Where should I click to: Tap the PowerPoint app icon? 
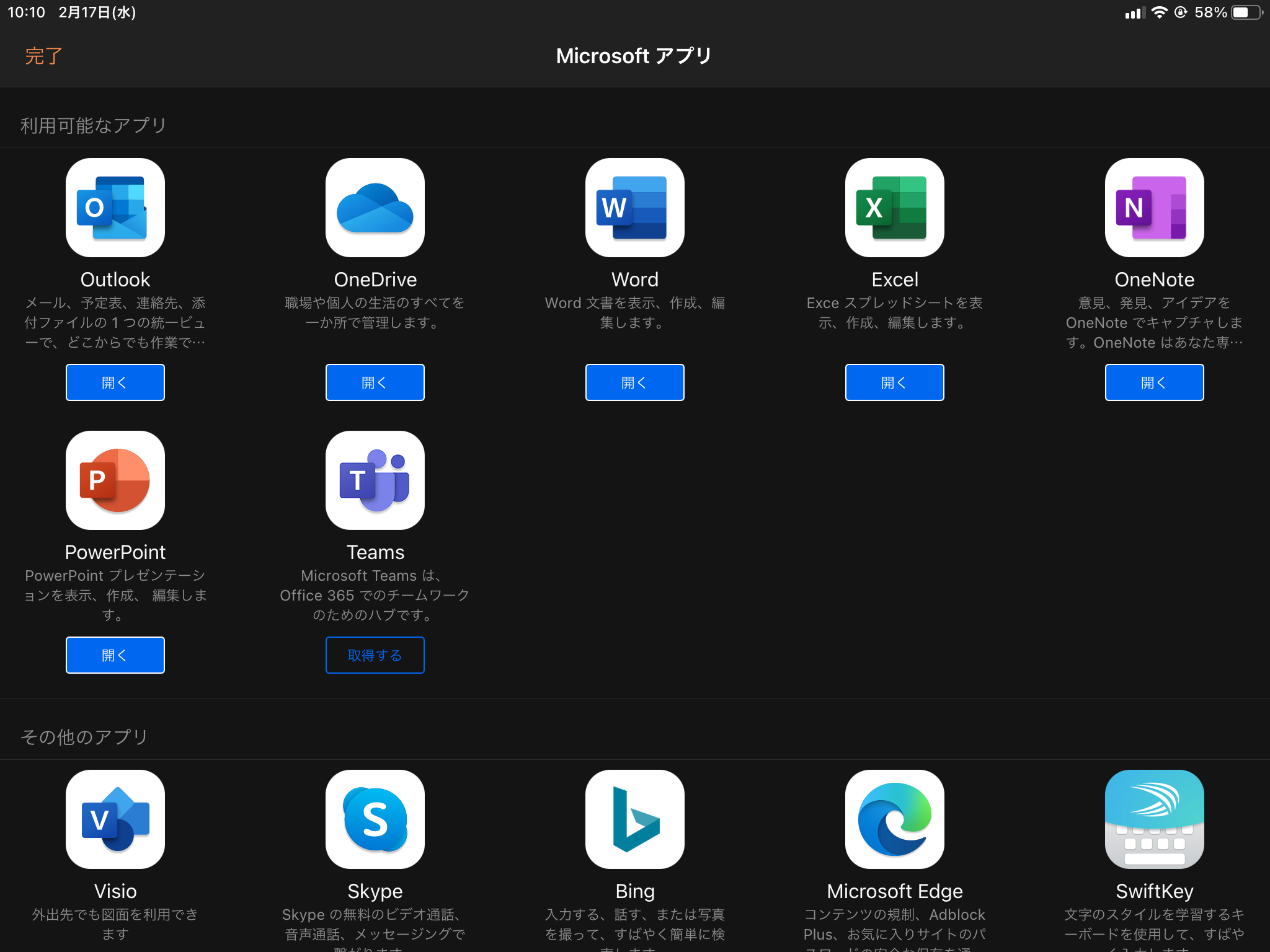(x=115, y=480)
